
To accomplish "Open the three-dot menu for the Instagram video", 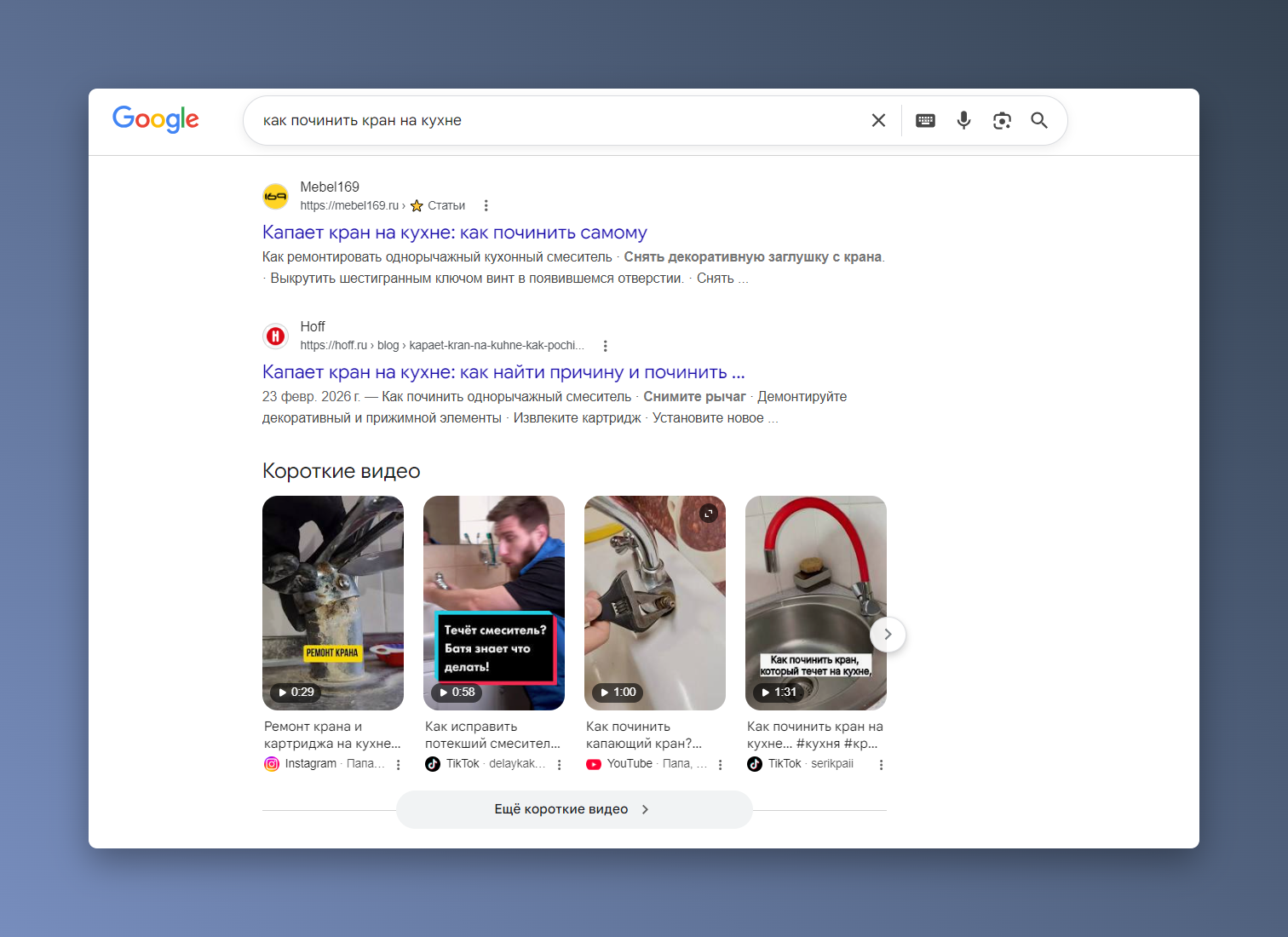I will coord(398,765).
